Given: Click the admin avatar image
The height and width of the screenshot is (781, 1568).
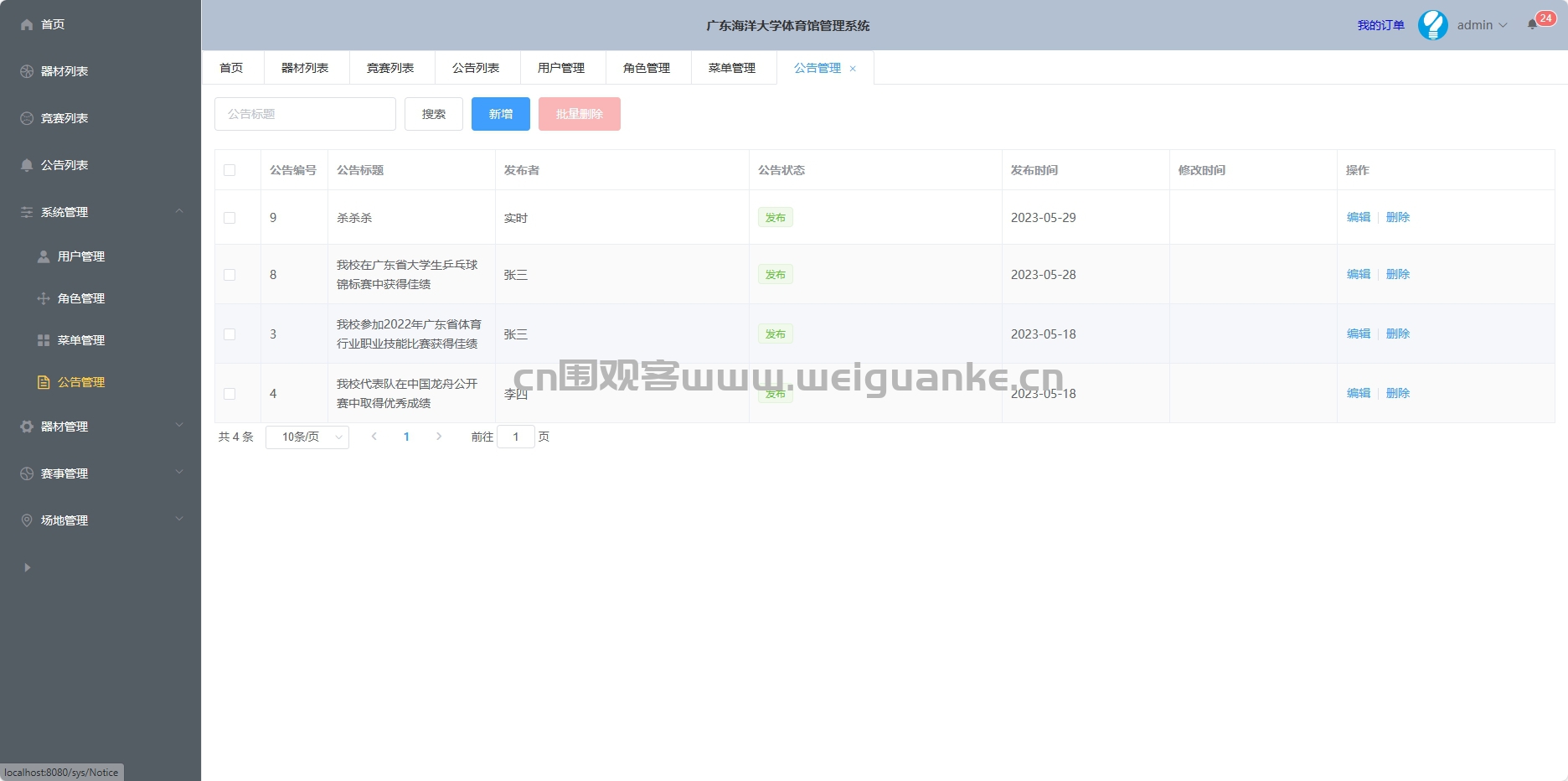Looking at the screenshot, I should (1433, 25).
